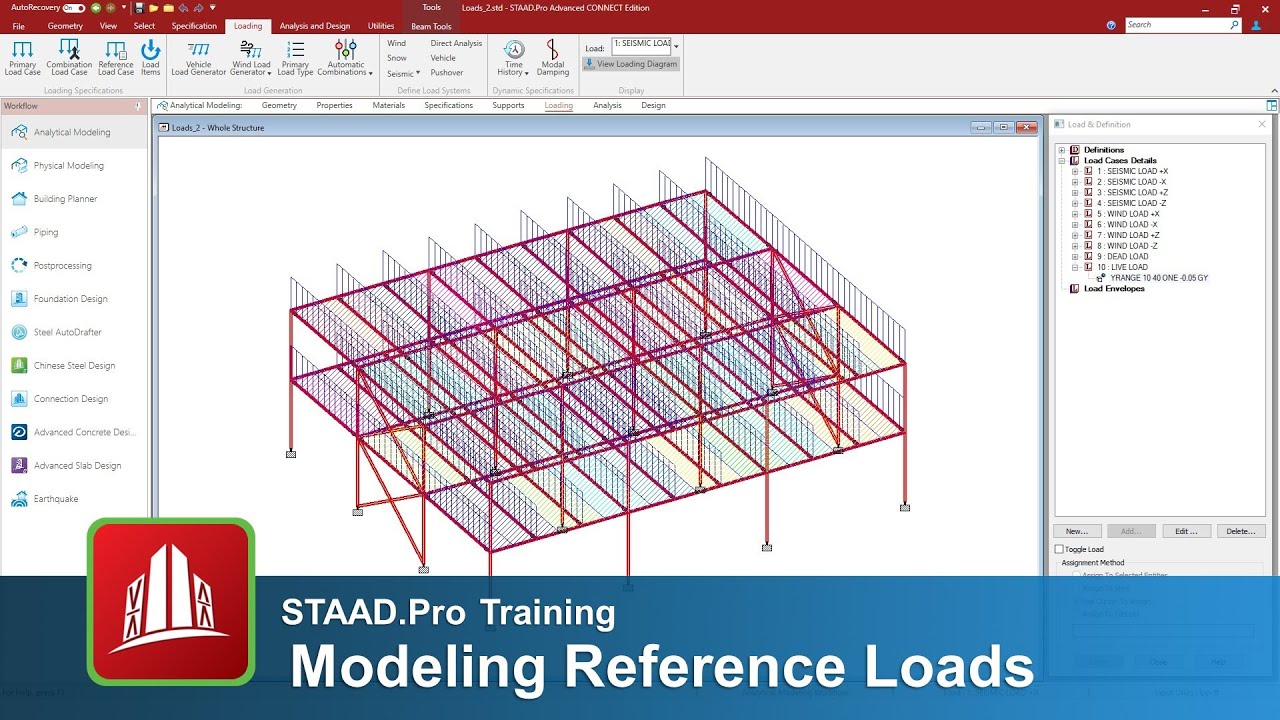Go to the Materials page tab
Screen dimensions: 1280x720
click(x=388, y=105)
